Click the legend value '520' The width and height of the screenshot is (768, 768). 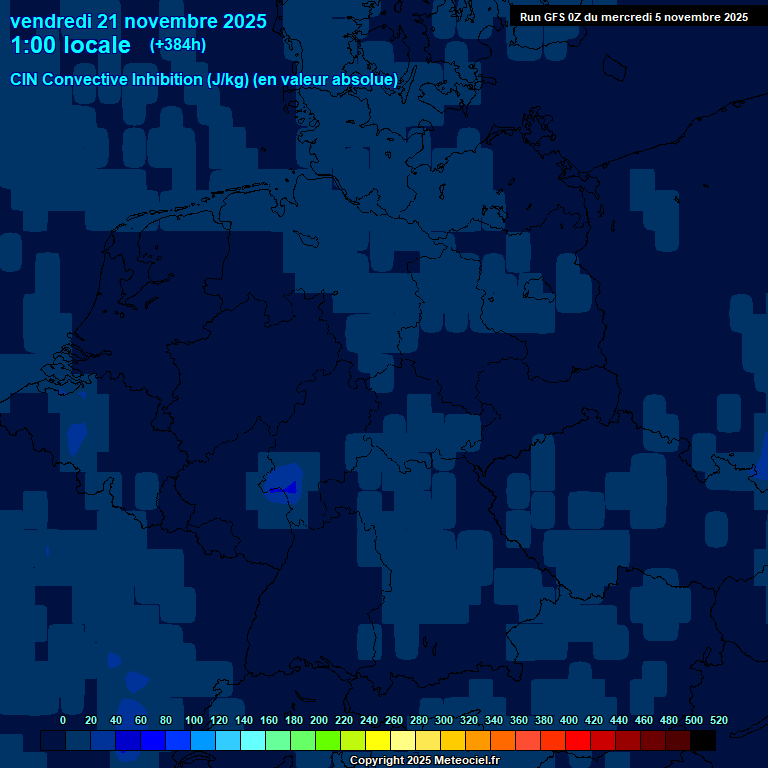[719, 720]
